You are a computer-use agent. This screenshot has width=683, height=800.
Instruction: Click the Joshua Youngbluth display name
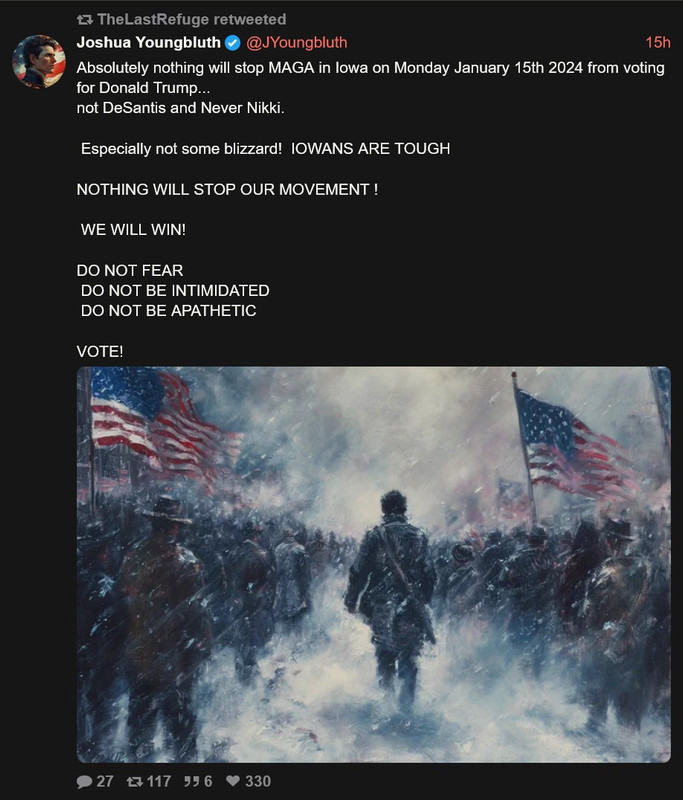tap(148, 42)
